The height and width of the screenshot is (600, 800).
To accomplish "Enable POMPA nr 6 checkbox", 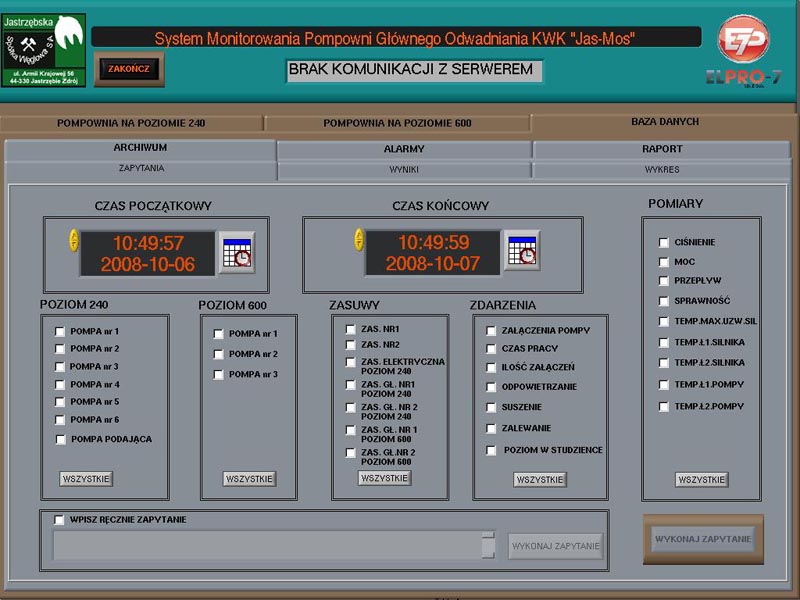I will point(60,420).
